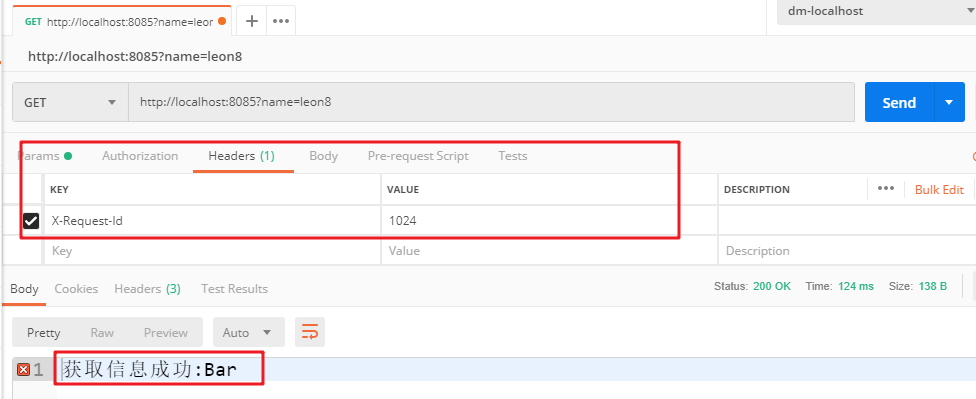
Task: Expand the dm-localhost environment selector
Action: click(876, 11)
